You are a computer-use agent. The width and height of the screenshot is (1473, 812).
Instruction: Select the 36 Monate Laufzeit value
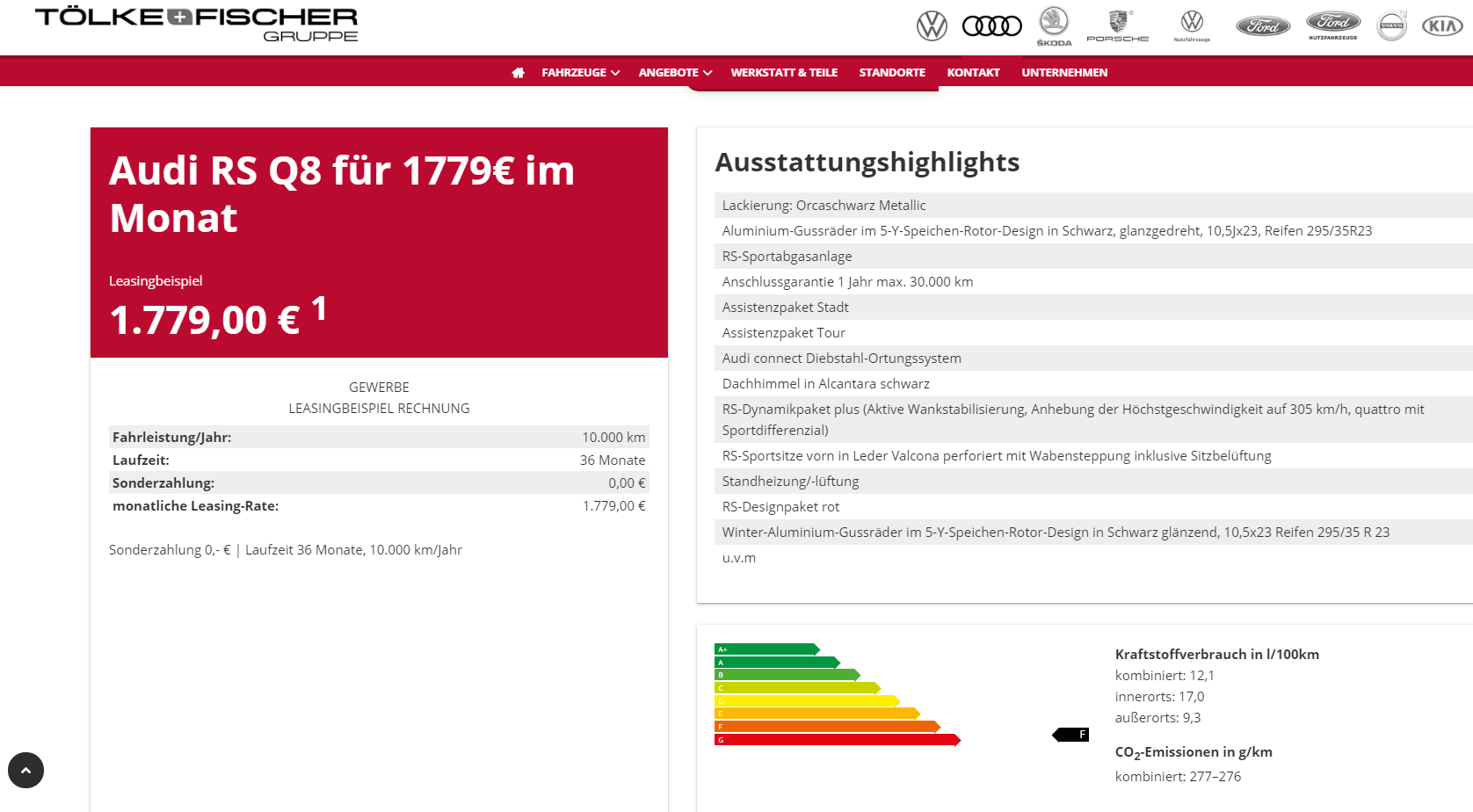tap(613, 460)
